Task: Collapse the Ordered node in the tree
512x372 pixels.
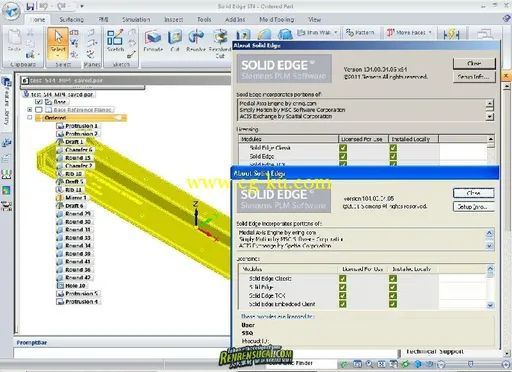Action: (30, 118)
